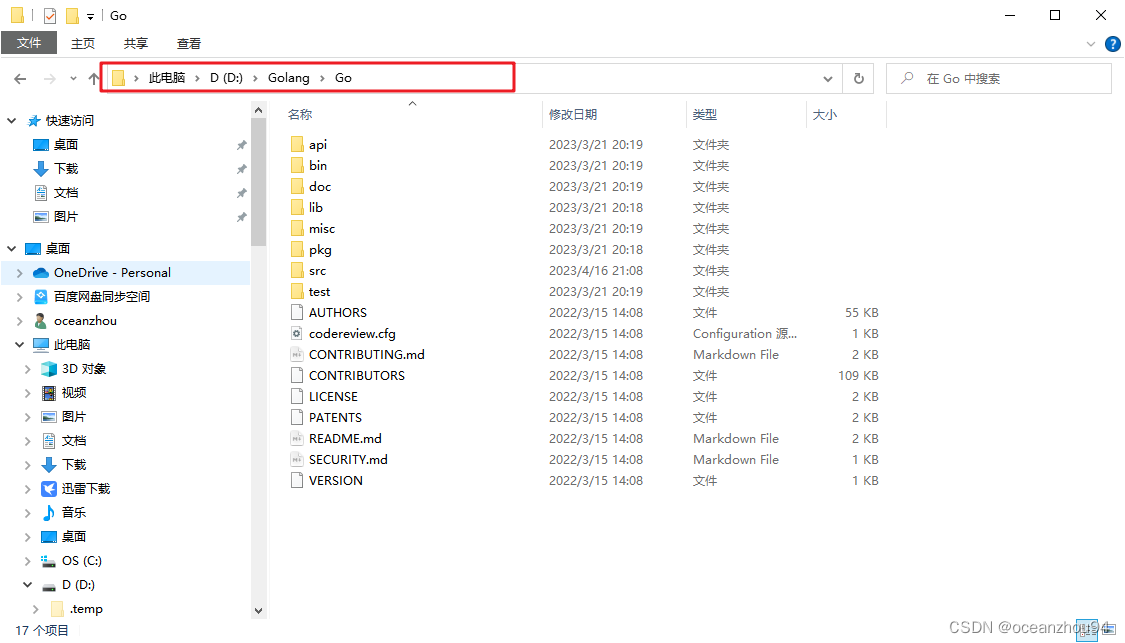Viewport: 1125px width, 643px height.
Task: Switch to the 查看 ribbon tab
Action: (x=189, y=43)
